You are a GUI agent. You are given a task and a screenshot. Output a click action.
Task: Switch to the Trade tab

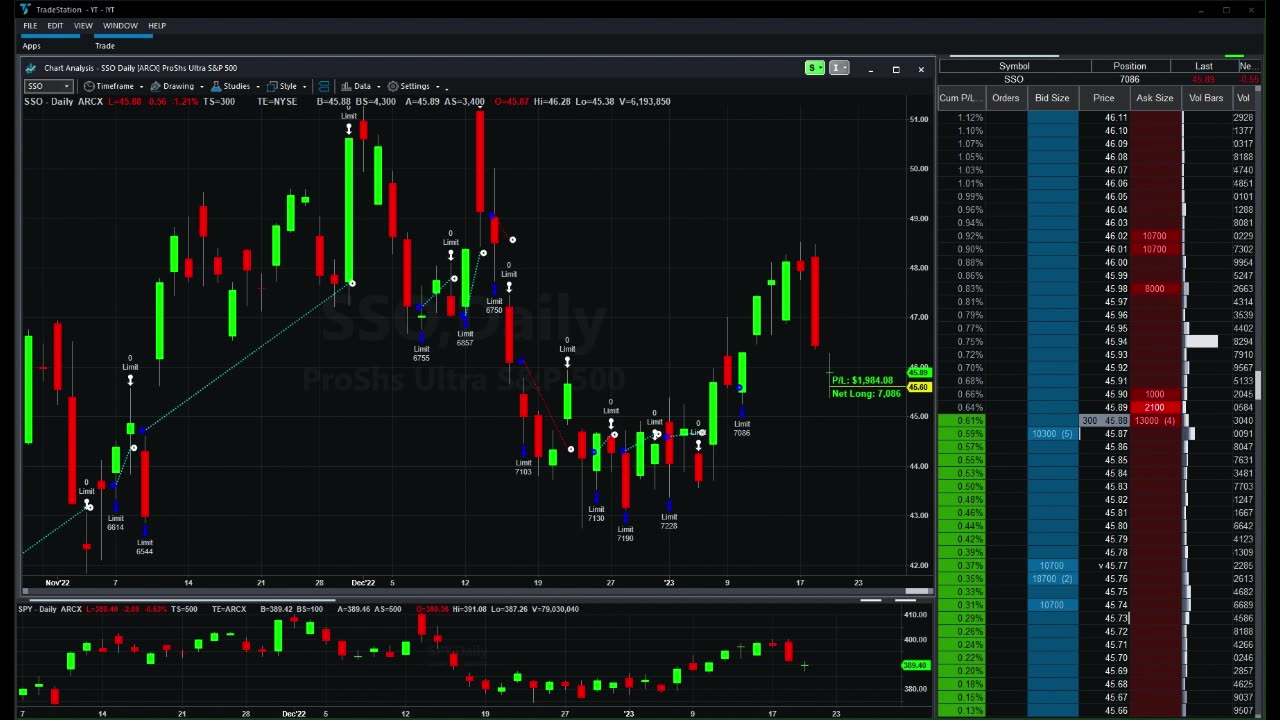point(105,46)
